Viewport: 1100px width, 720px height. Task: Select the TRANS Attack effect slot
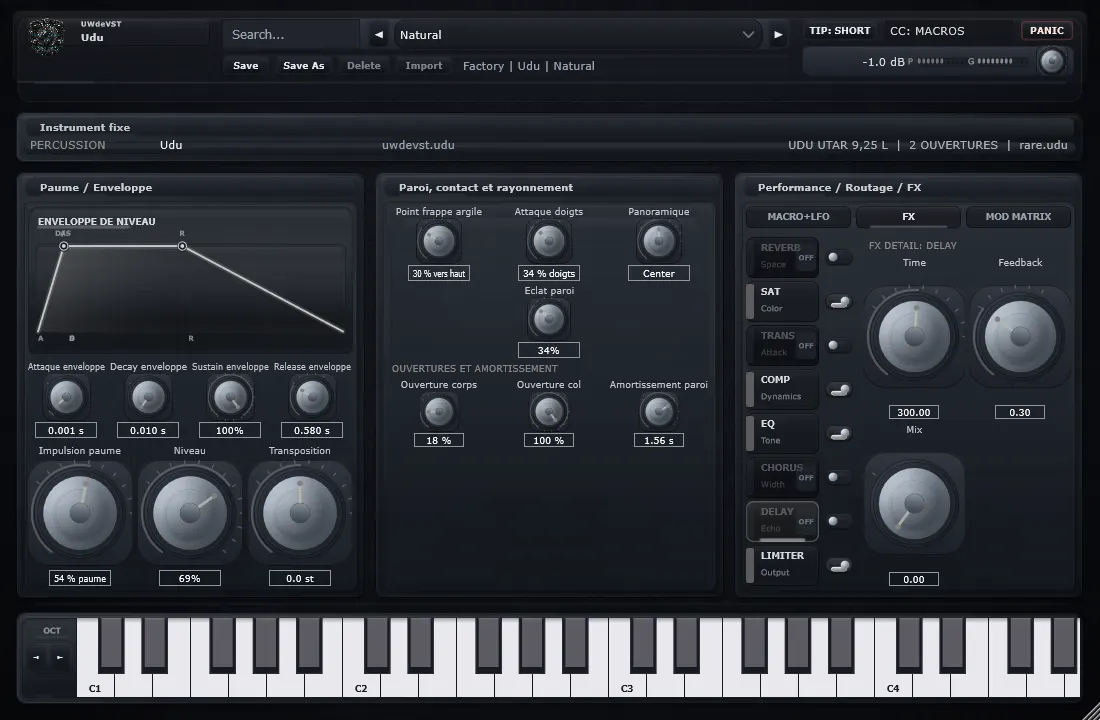782,344
